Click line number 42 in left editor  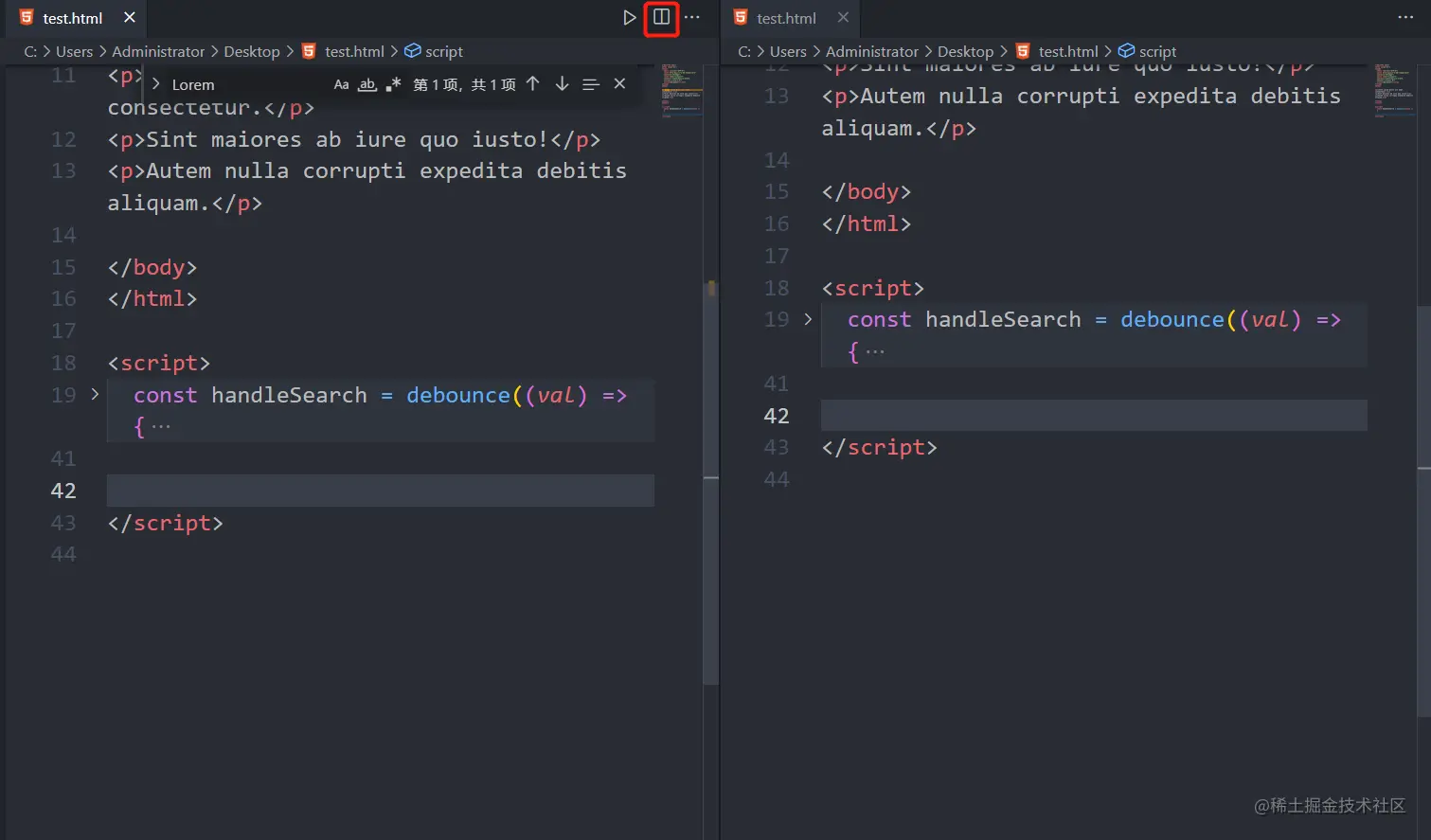[63, 491]
